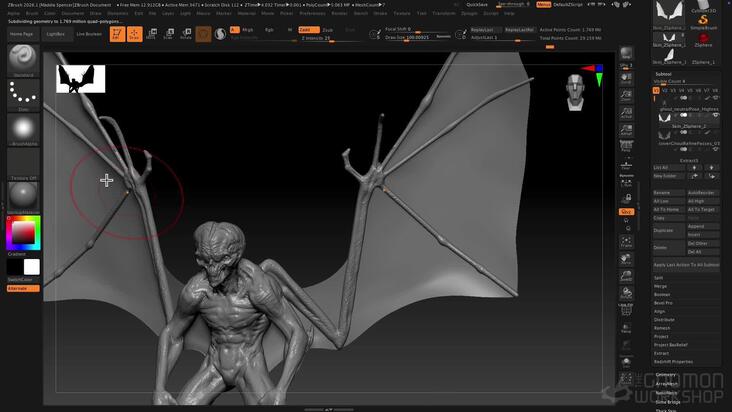Select the Rotate transform tool
This screenshot has width=732, height=412.
point(186,34)
